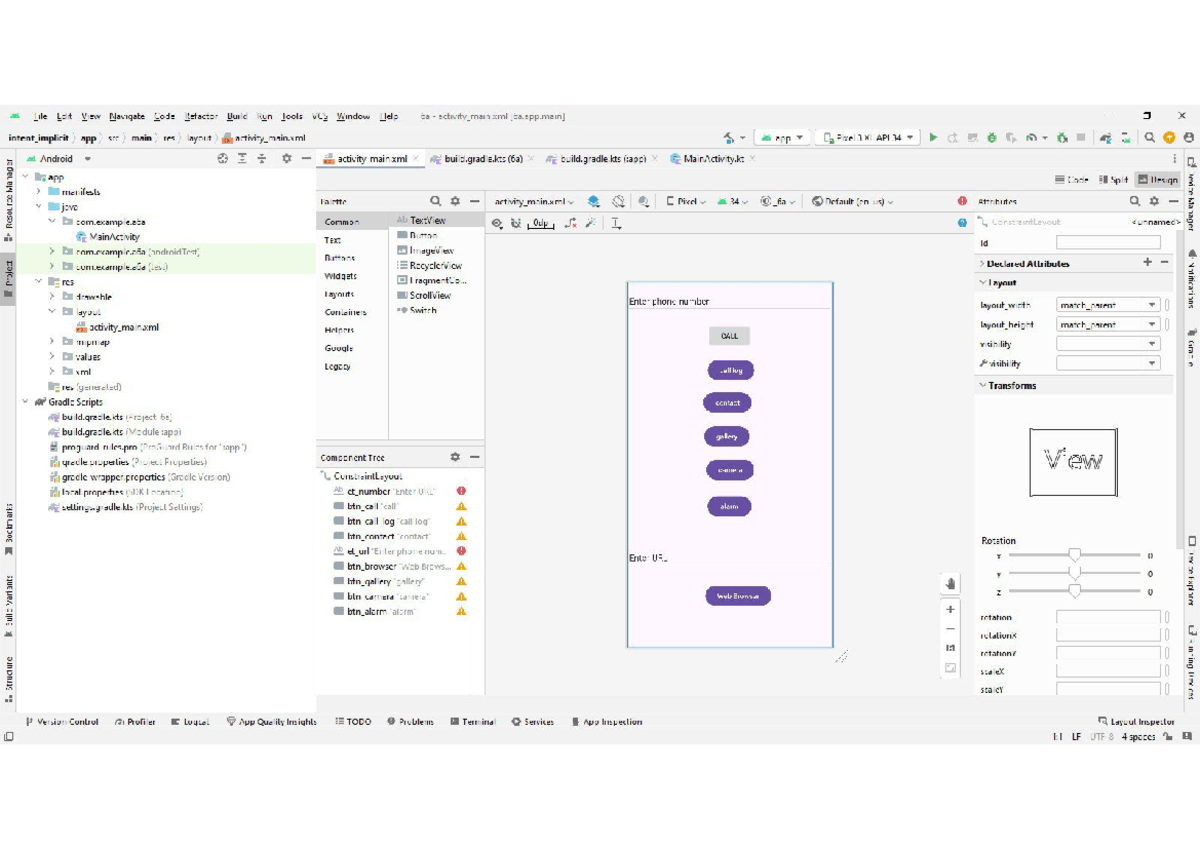
Task: Run the app with the green play icon
Action: (933, 138)
